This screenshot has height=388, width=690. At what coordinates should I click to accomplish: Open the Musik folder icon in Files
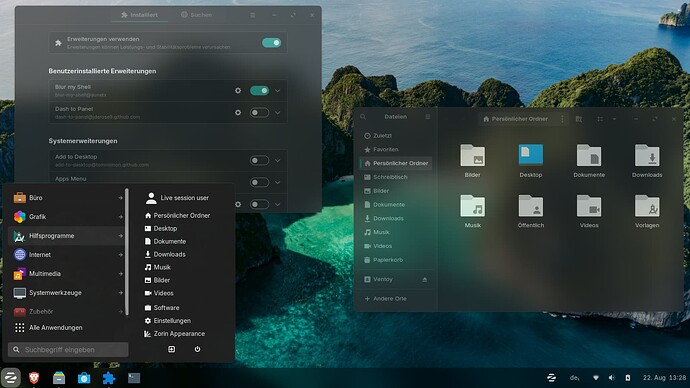[x=473, y=205]
